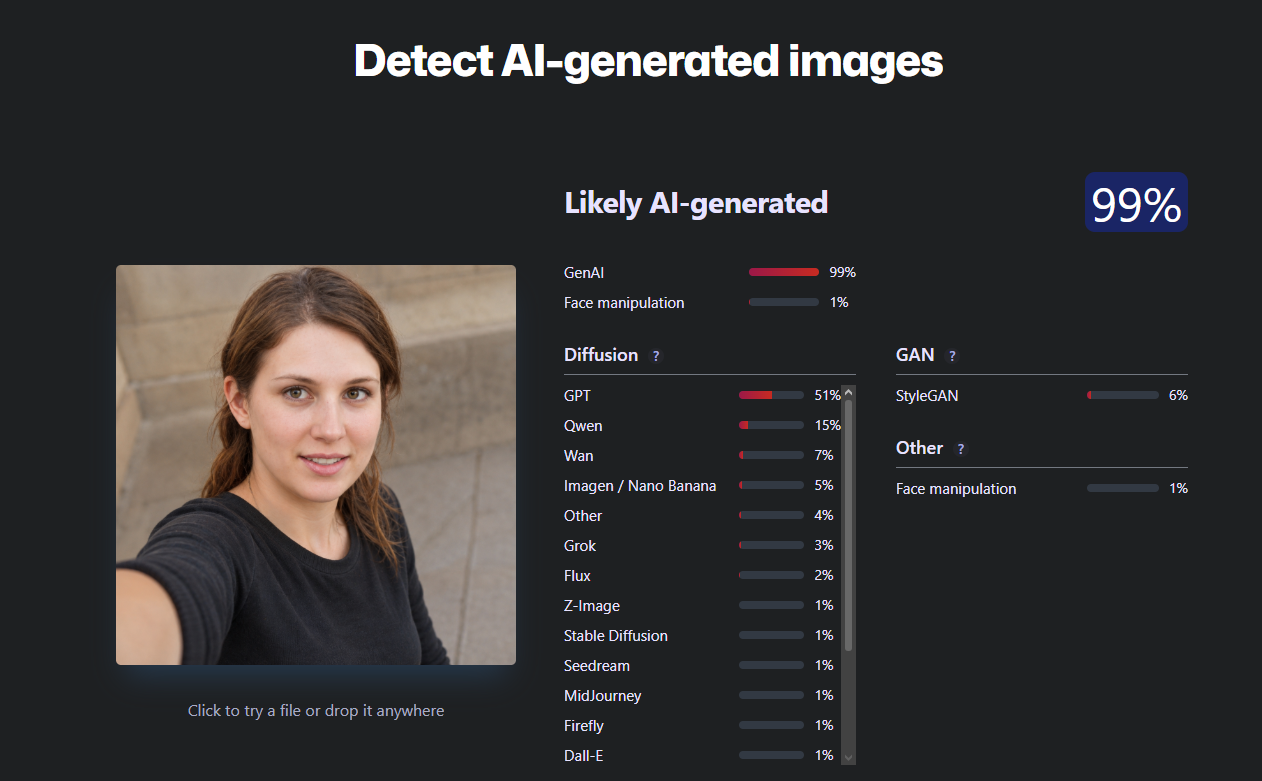Click the diffusion list scrollbar thumb
1262x781 pixels.
click(x=849, y=526)
